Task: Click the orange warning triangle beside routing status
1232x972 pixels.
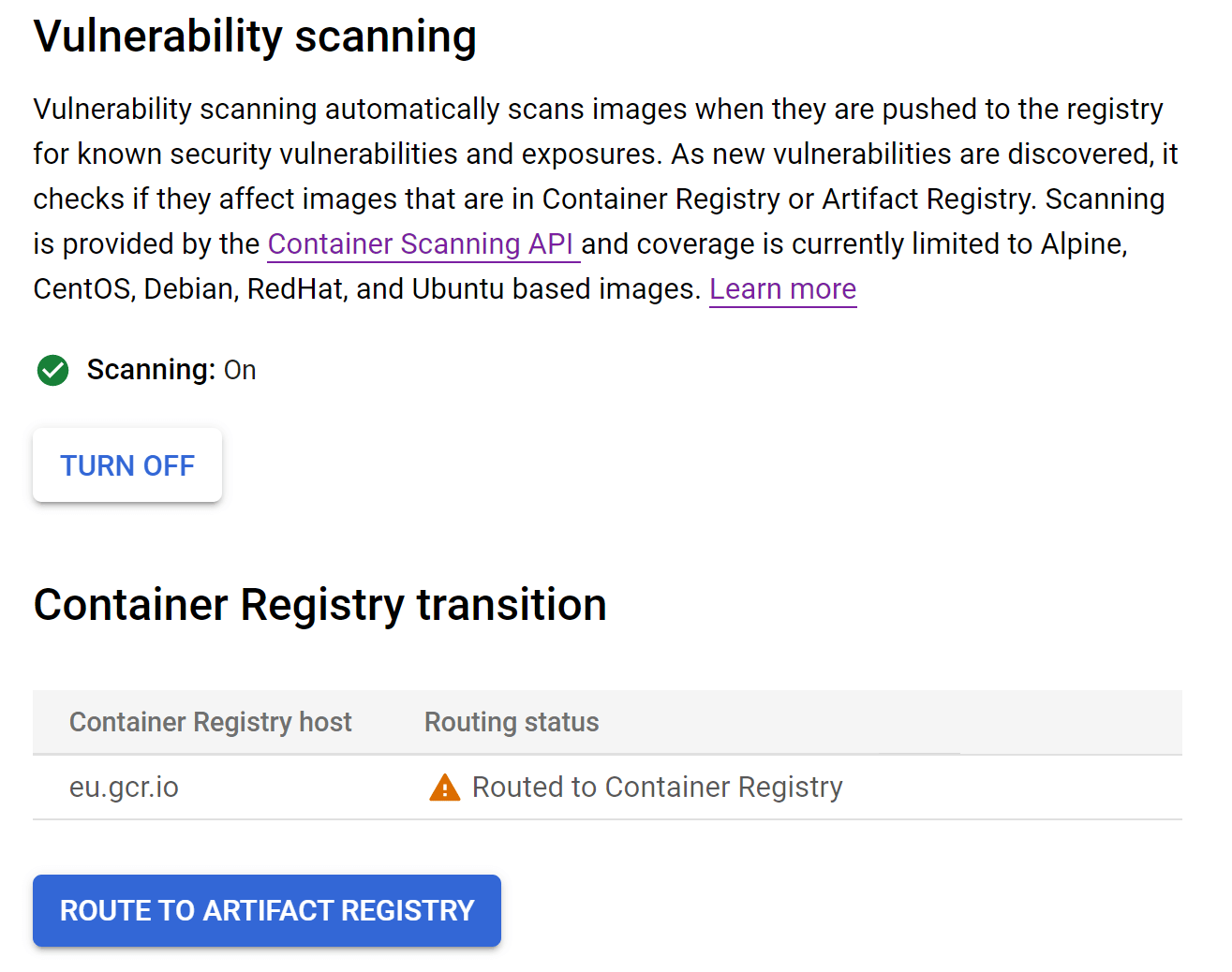Action: pos(445,788)
